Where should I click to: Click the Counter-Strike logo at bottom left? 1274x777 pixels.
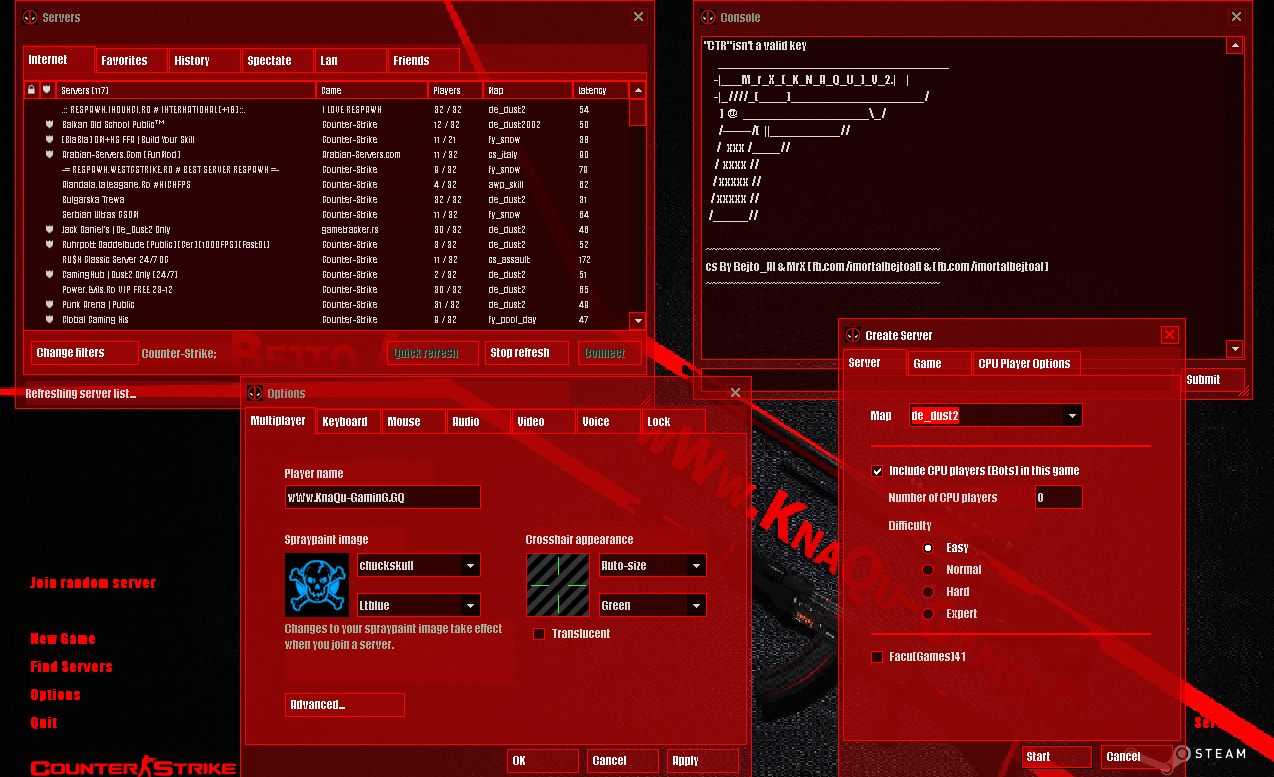[133, 768]
